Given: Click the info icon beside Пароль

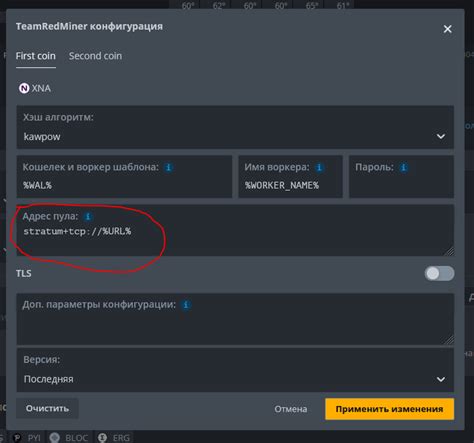Looking at the screenshot, I should (x=404, y=167).
